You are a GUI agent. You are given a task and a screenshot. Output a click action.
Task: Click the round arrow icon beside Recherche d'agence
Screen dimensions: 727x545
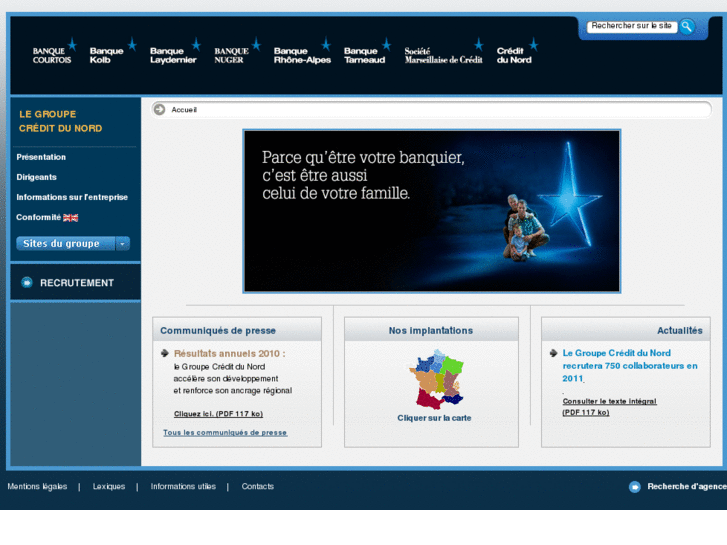635,487
